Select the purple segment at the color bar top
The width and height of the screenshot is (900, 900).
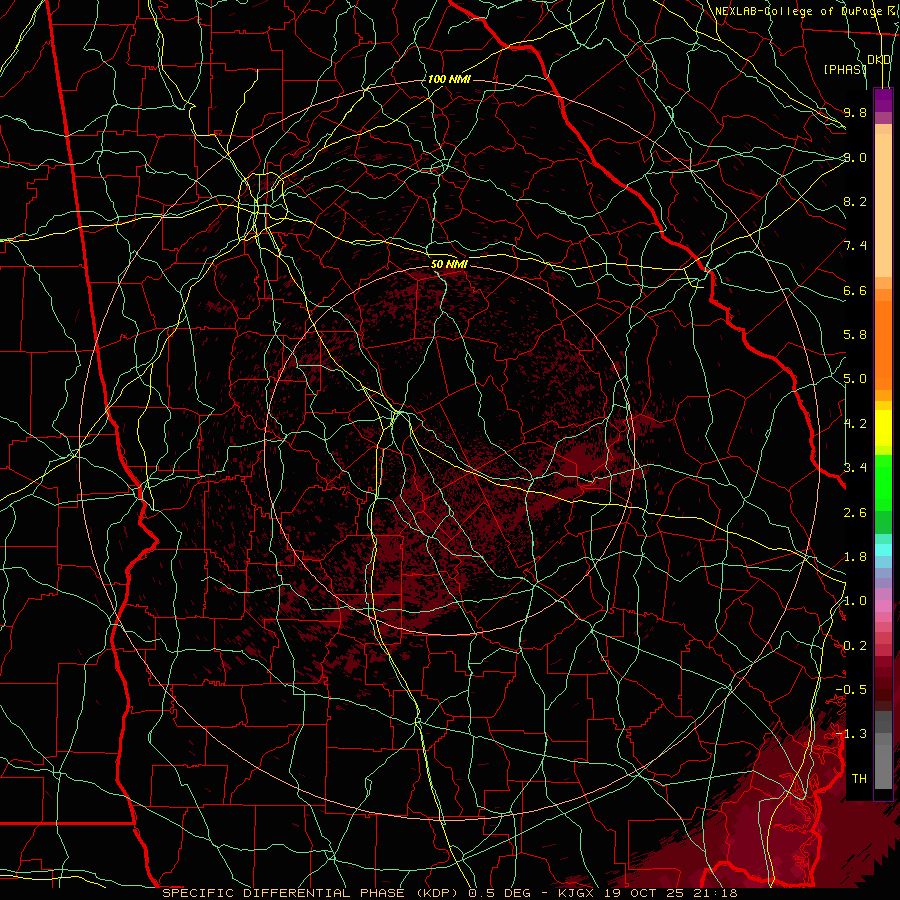click(x=883, y=100)
